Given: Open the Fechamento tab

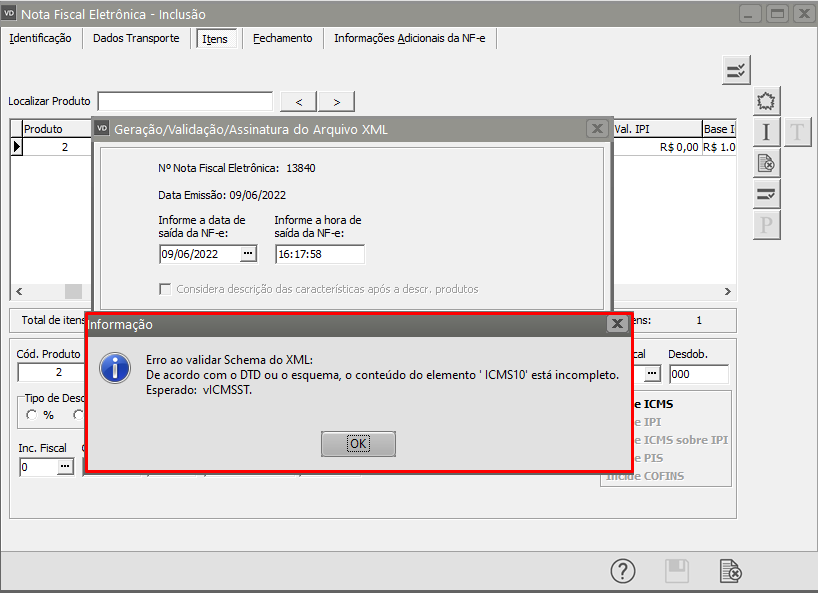Looking at the screenshot, I should click(x=282, y=38).
